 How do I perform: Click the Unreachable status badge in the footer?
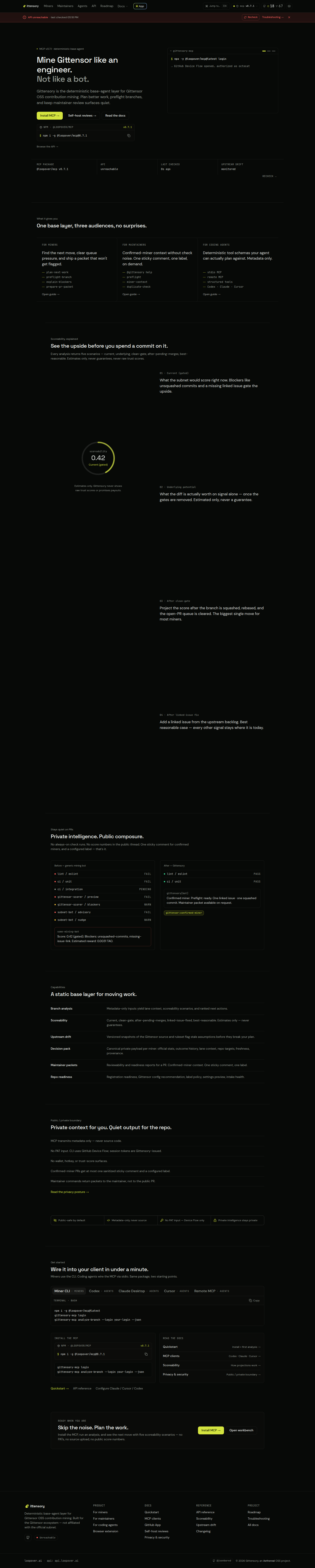(46, 1538)
